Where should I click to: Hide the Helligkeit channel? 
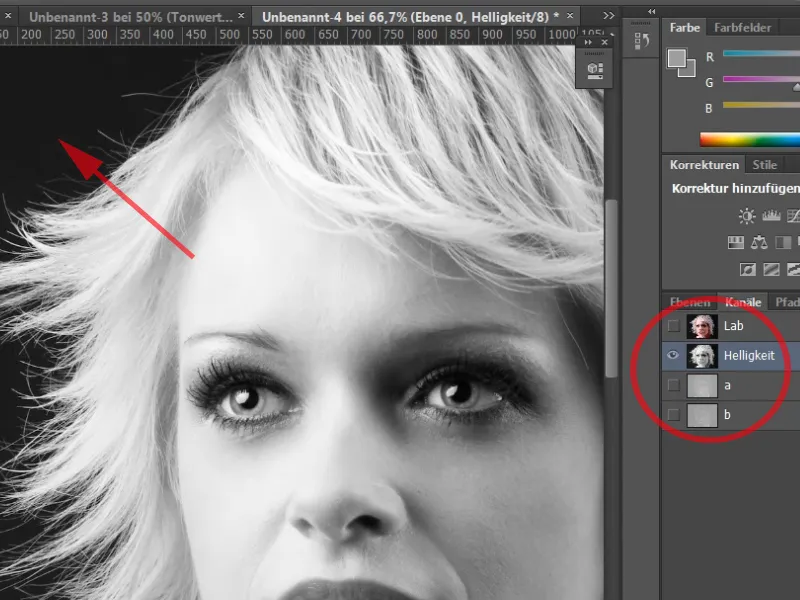(x=673, y=355)
